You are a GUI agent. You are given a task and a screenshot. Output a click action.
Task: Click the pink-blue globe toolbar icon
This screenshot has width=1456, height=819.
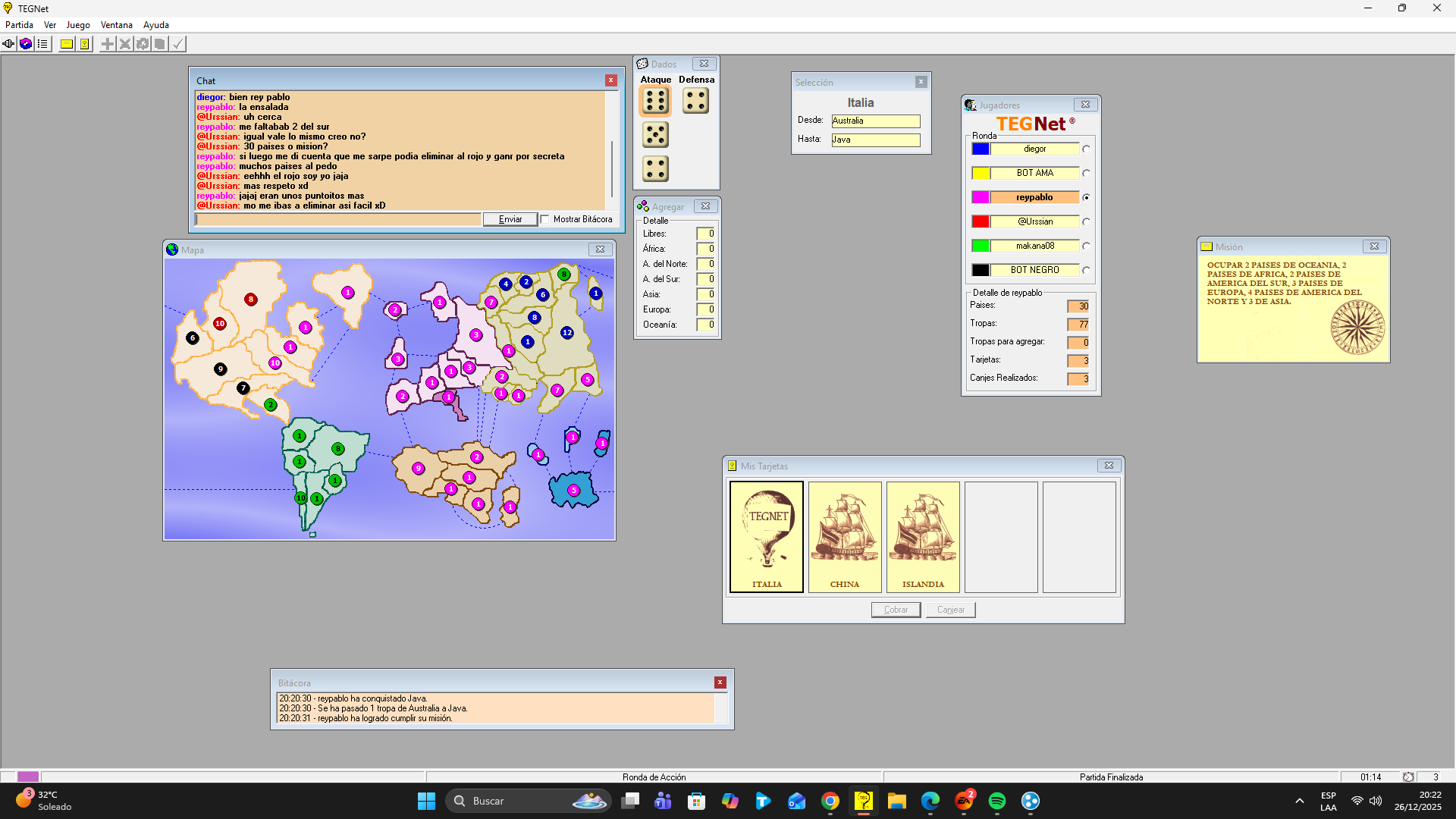(26, 44)
